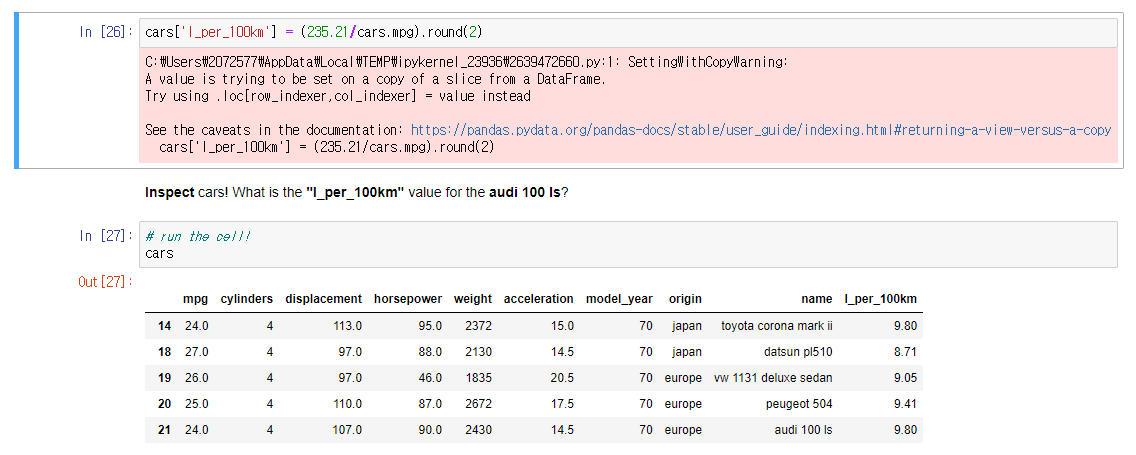Click 'peugeot 504' name cell
Image resolution: width=1136 pixels, height=455 pixels.
click(x=799, y=404)
